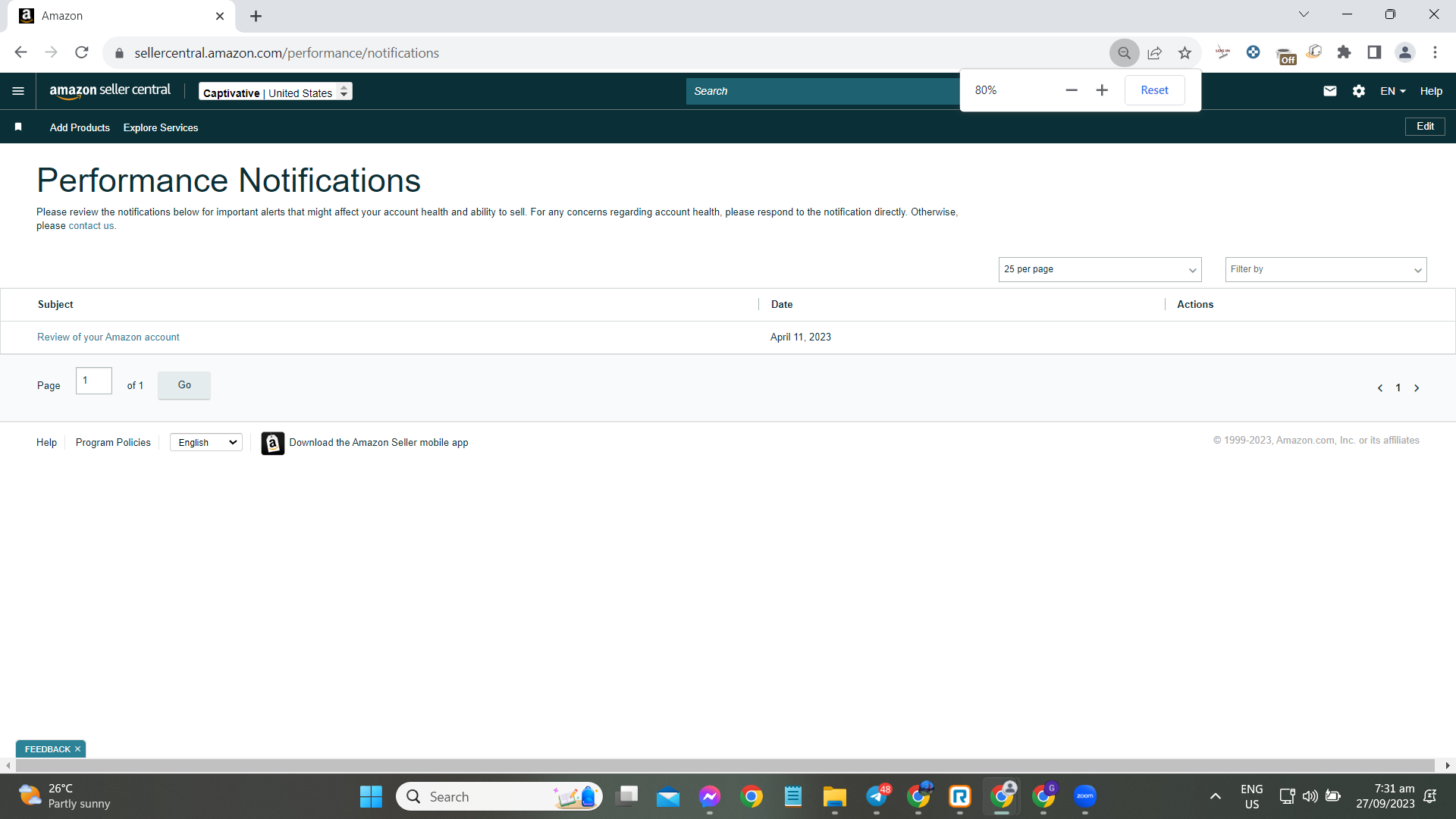Open the English footer language selector
1456x819 pixels.
(206, 443)
